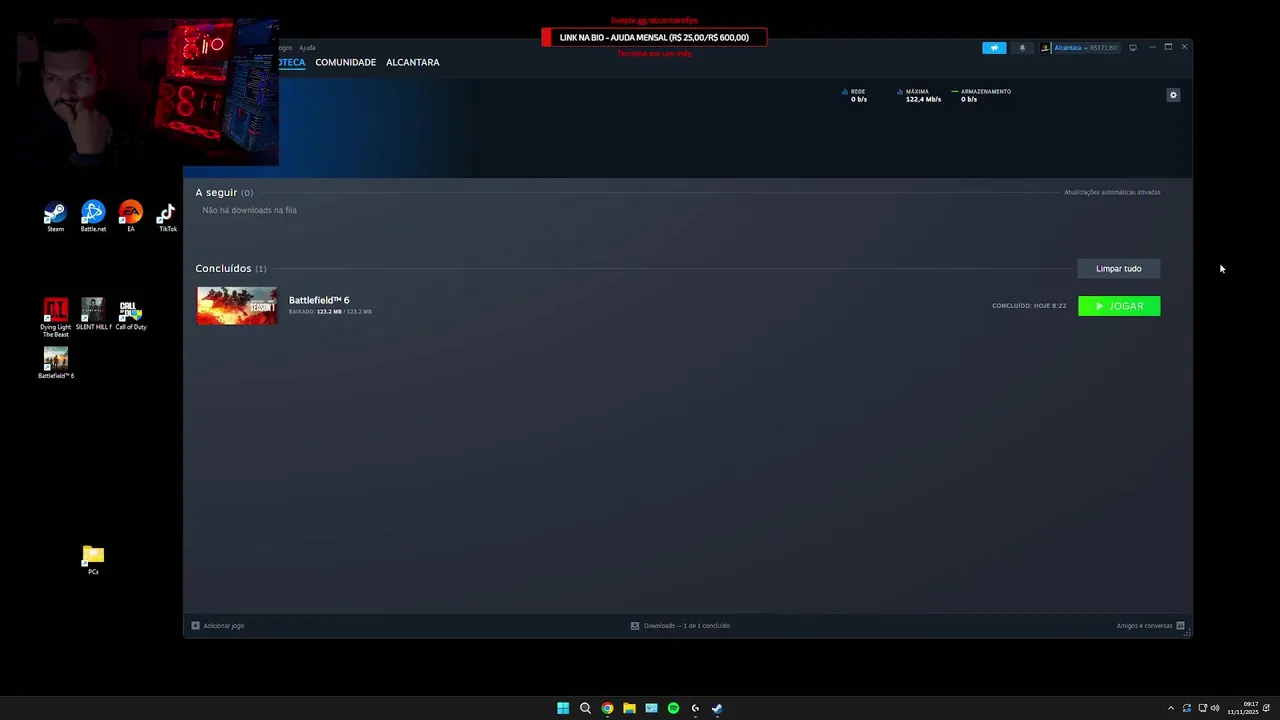Open the Comunidade tab
The image size is (1280, 720).
pos(345,62)
